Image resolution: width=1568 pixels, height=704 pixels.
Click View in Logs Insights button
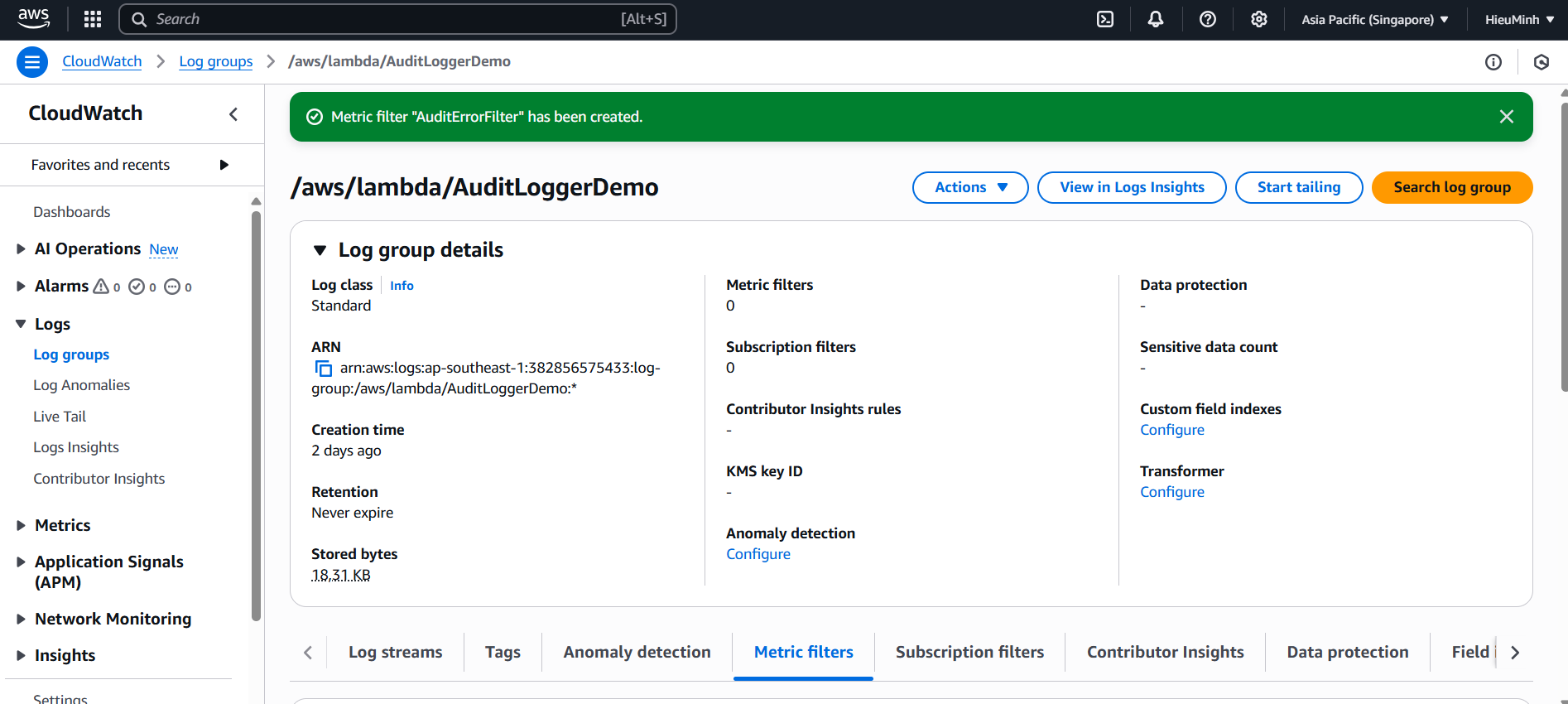click(1132, 187)
